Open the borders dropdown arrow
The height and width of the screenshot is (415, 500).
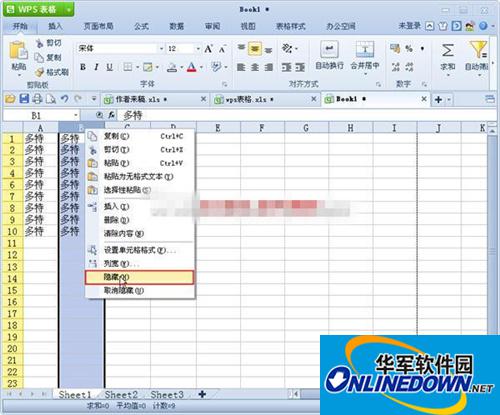137,67
